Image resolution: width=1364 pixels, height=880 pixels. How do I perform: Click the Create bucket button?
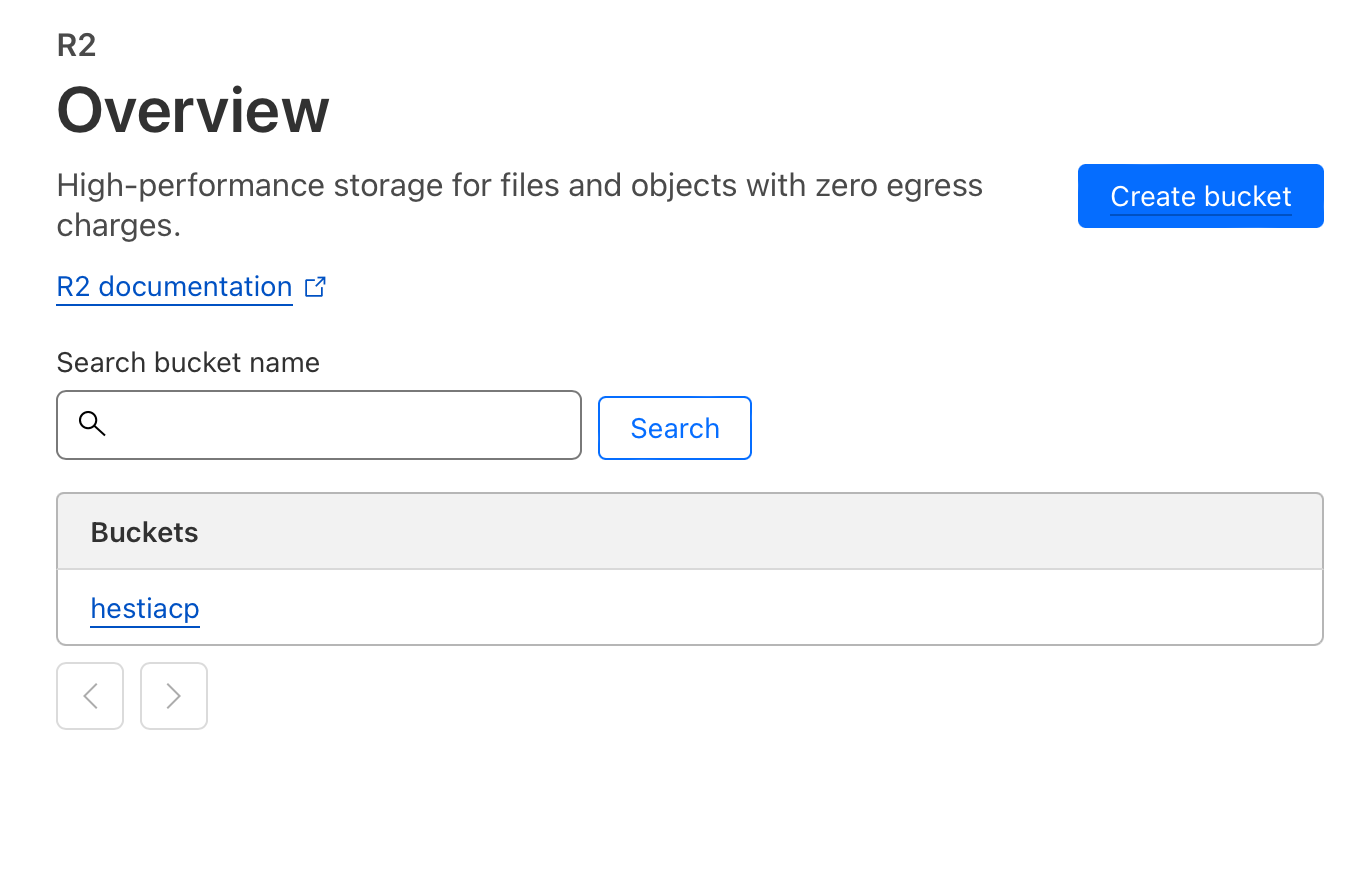click(x=1200, y=196)
